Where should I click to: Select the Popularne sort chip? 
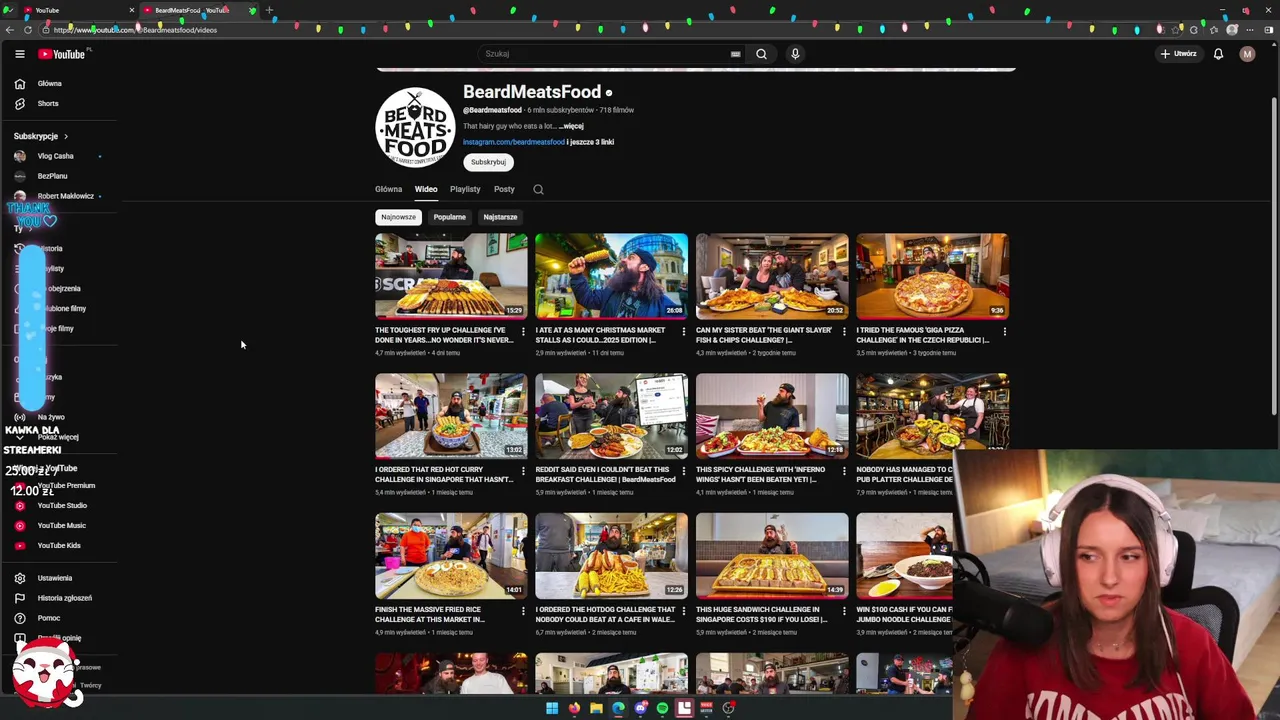coord(449,217)
